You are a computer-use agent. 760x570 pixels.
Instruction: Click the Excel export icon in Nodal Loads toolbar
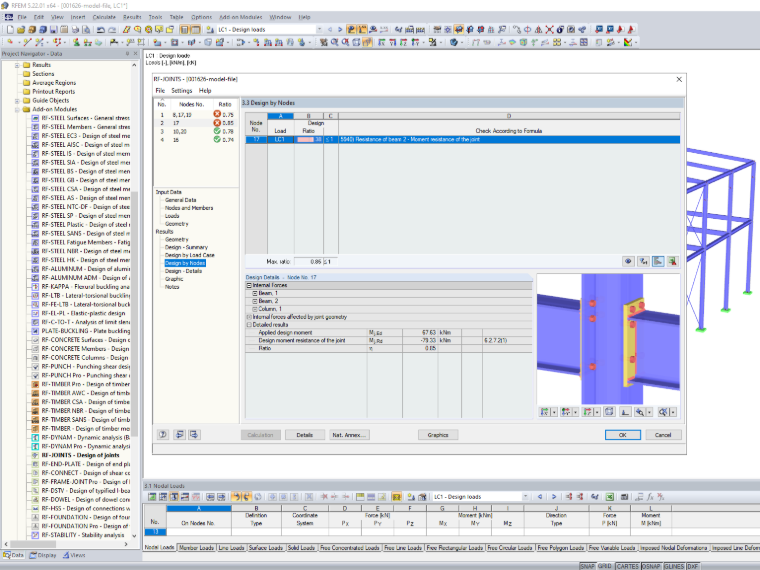(x=610, y=497)
